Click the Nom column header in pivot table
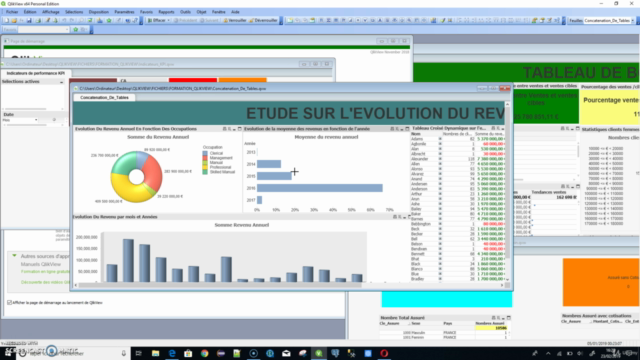640x360 pixels. pos(416,134)
